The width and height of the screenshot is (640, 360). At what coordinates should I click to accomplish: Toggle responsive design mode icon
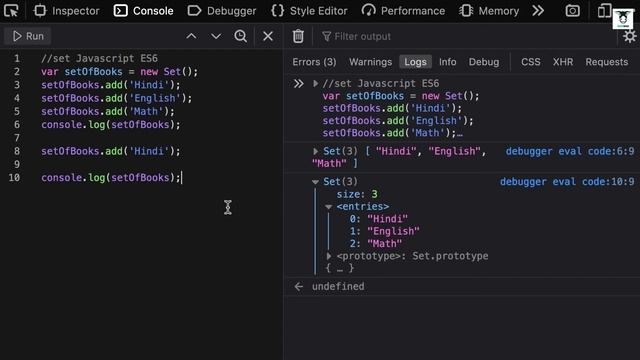click(x=604, y=11)
